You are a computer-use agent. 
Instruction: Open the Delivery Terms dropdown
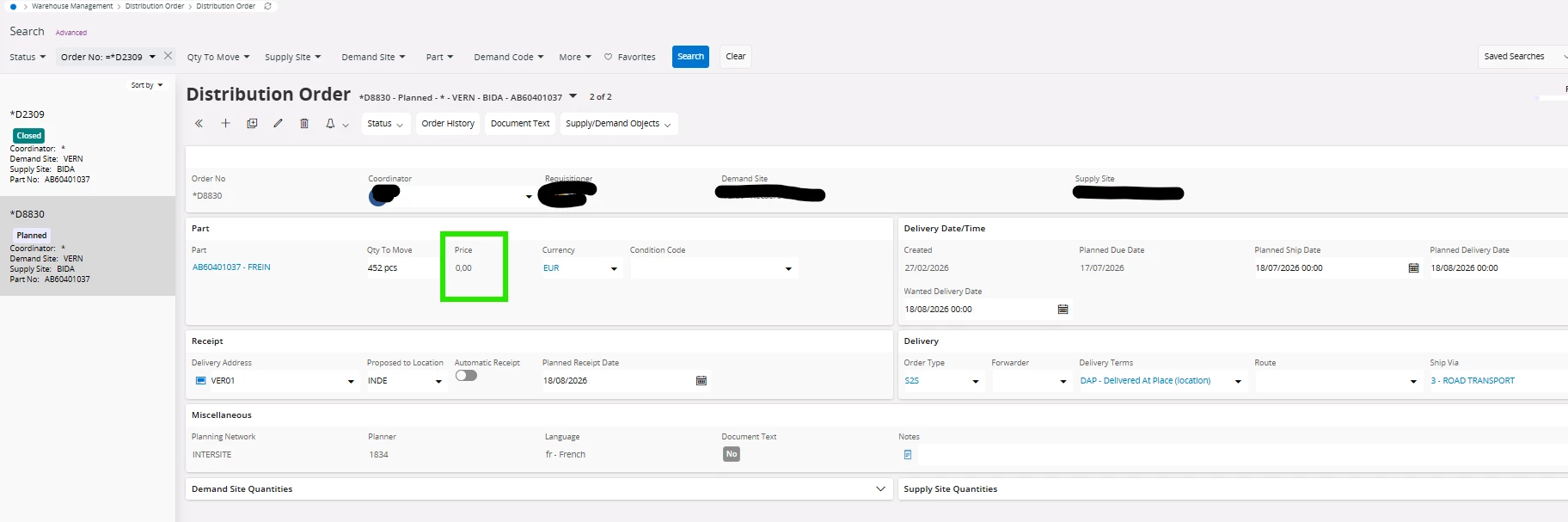pyautogui.click(x=1238, y=381)
